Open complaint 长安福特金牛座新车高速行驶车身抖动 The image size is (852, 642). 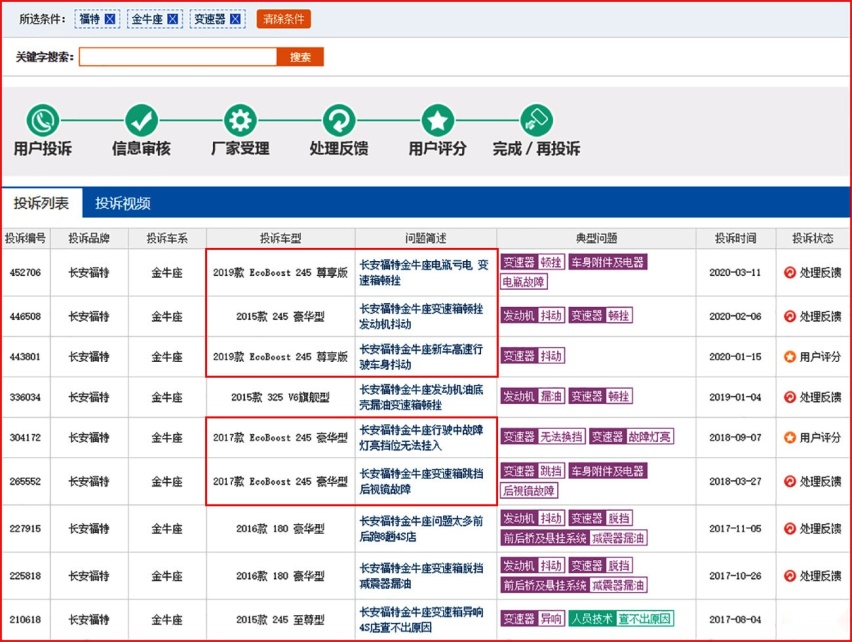pyautogui.click(x=421, y=357)
